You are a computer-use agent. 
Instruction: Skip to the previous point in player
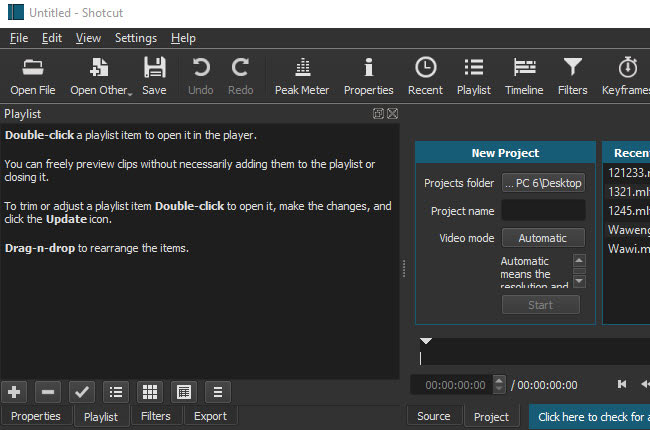point(622,384)
